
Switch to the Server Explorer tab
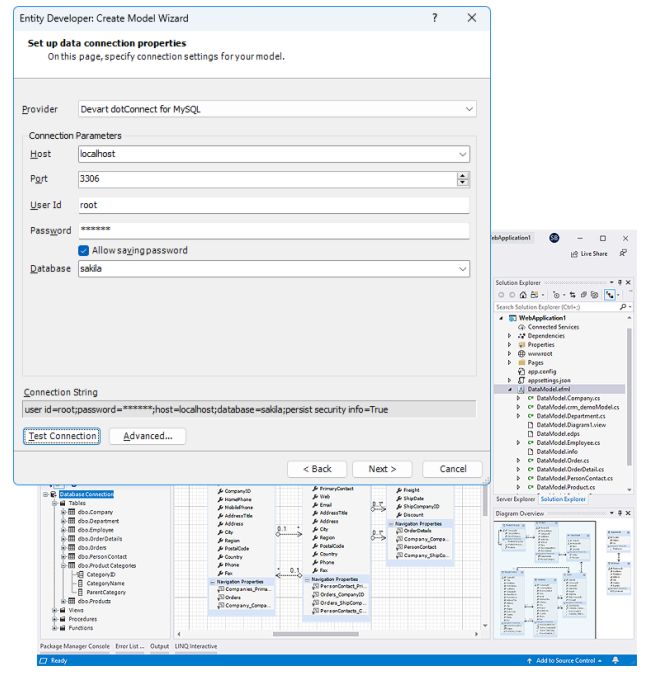(x=515, y=499)
